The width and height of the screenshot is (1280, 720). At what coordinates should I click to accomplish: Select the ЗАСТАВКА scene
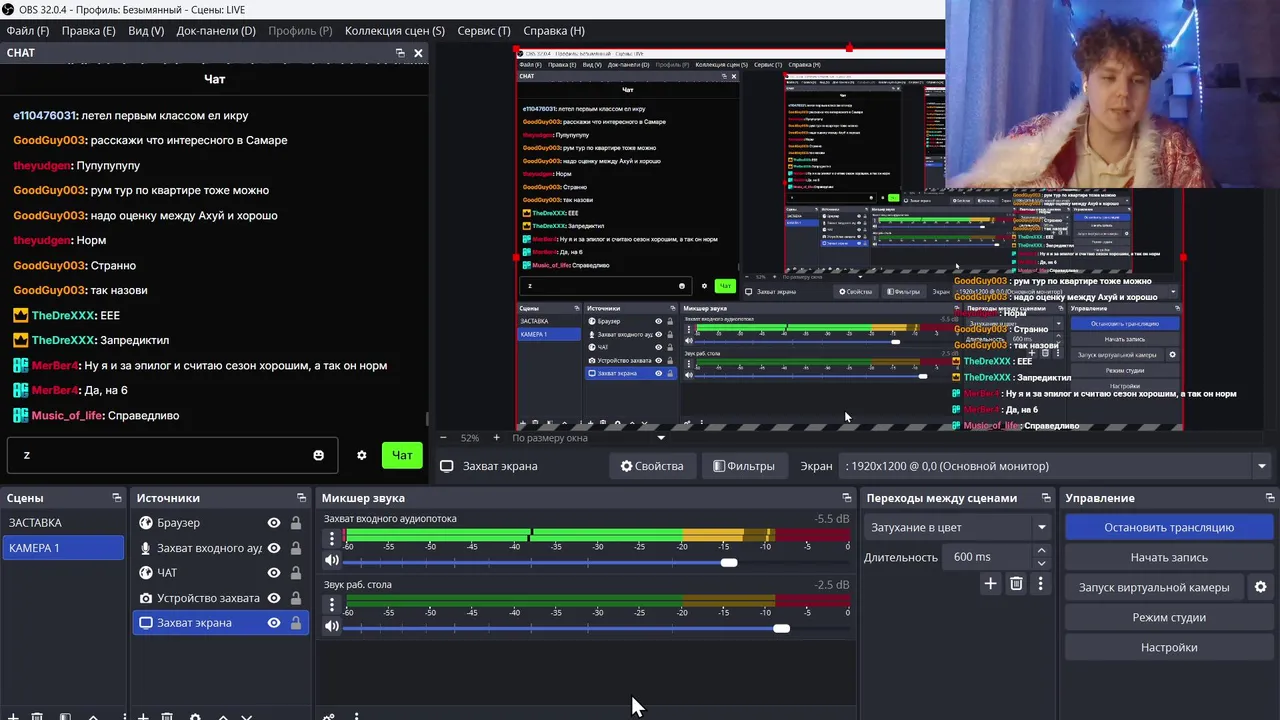point(63,523)
